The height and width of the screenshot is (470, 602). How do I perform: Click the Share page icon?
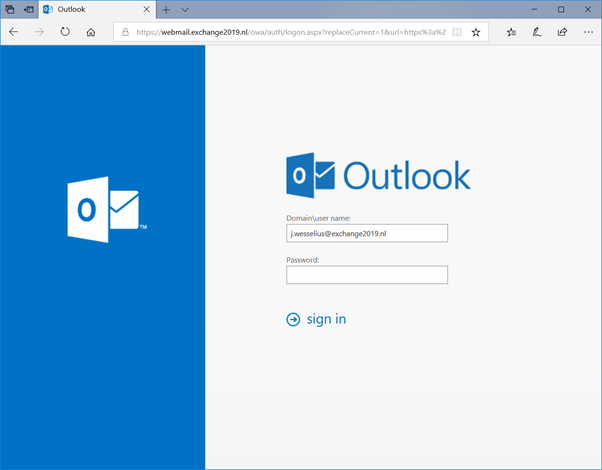[x=562, y=32]
